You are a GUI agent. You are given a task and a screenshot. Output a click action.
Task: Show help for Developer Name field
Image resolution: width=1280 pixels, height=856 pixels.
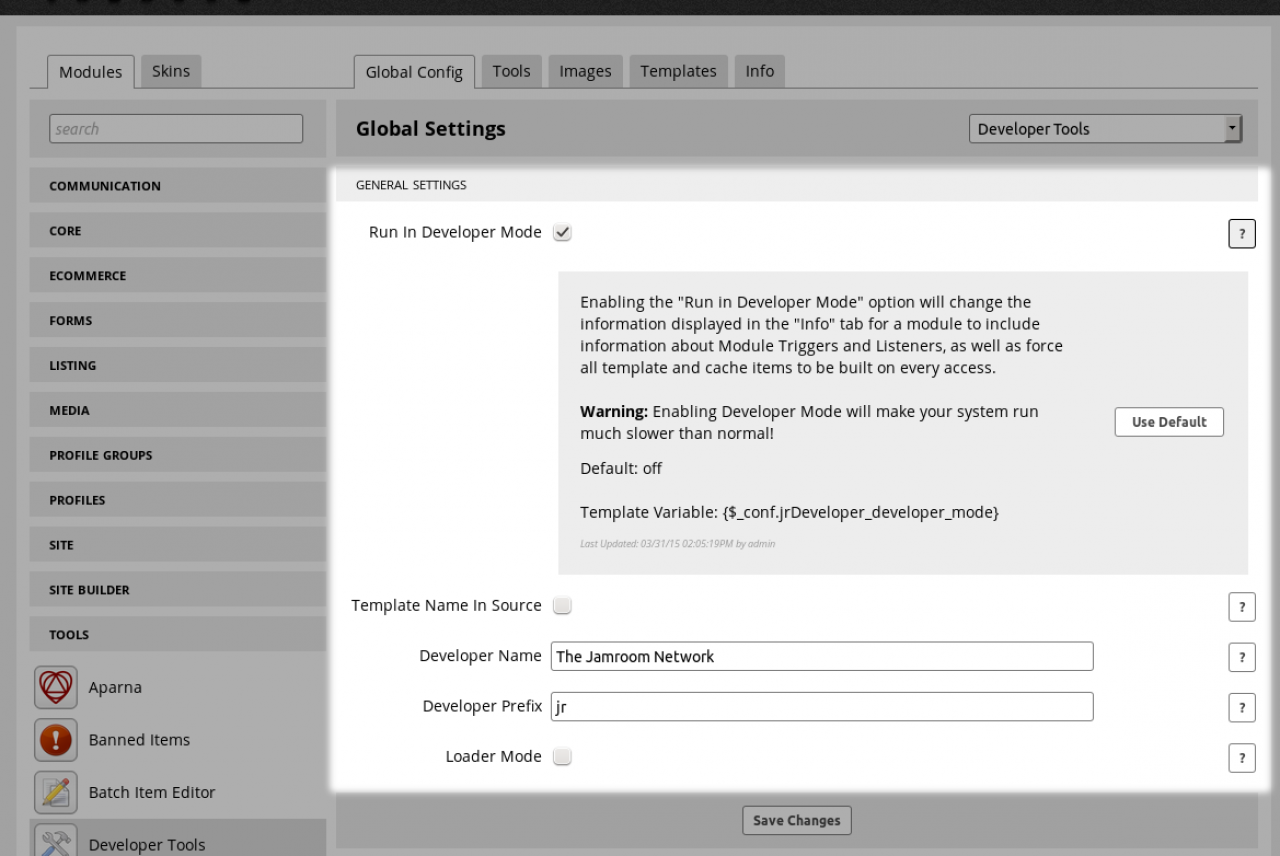pos(1241,657)
